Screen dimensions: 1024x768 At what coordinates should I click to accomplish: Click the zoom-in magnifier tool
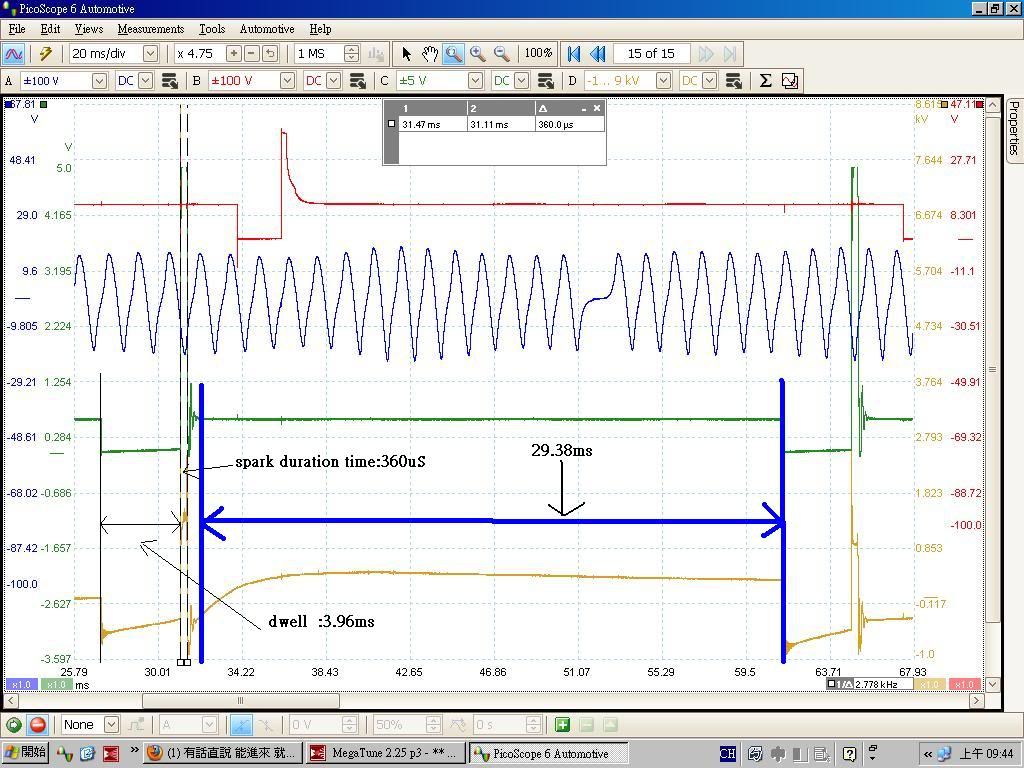coord(478,54)
